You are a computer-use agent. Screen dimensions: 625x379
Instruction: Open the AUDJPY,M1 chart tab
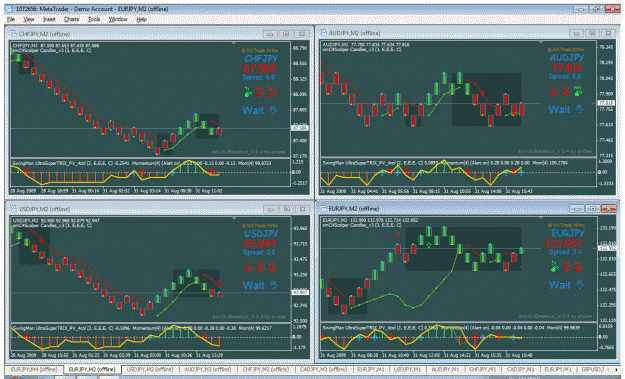tap(446, 369)
